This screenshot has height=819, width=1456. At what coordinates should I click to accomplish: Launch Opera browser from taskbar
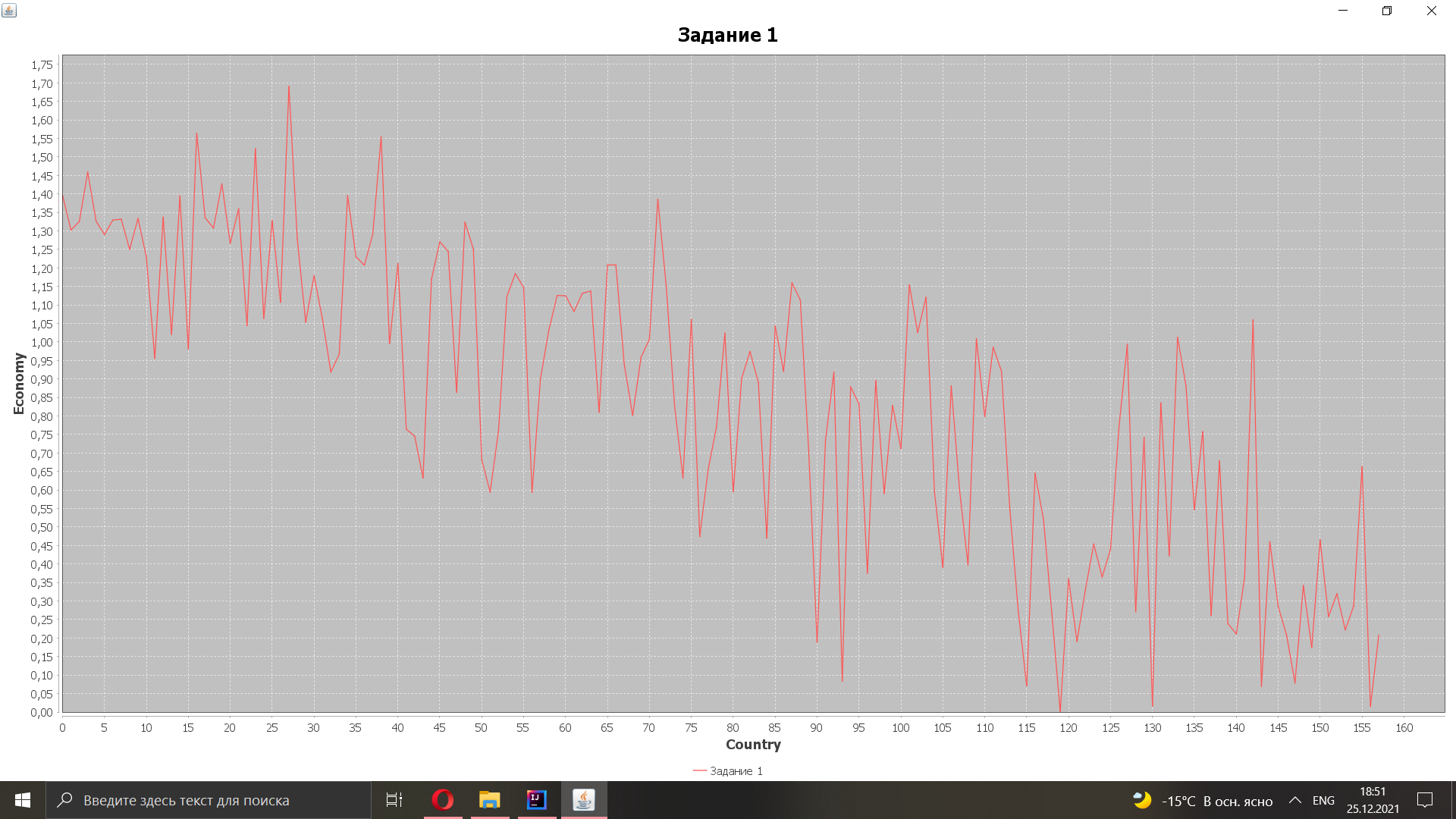point(443,800)
